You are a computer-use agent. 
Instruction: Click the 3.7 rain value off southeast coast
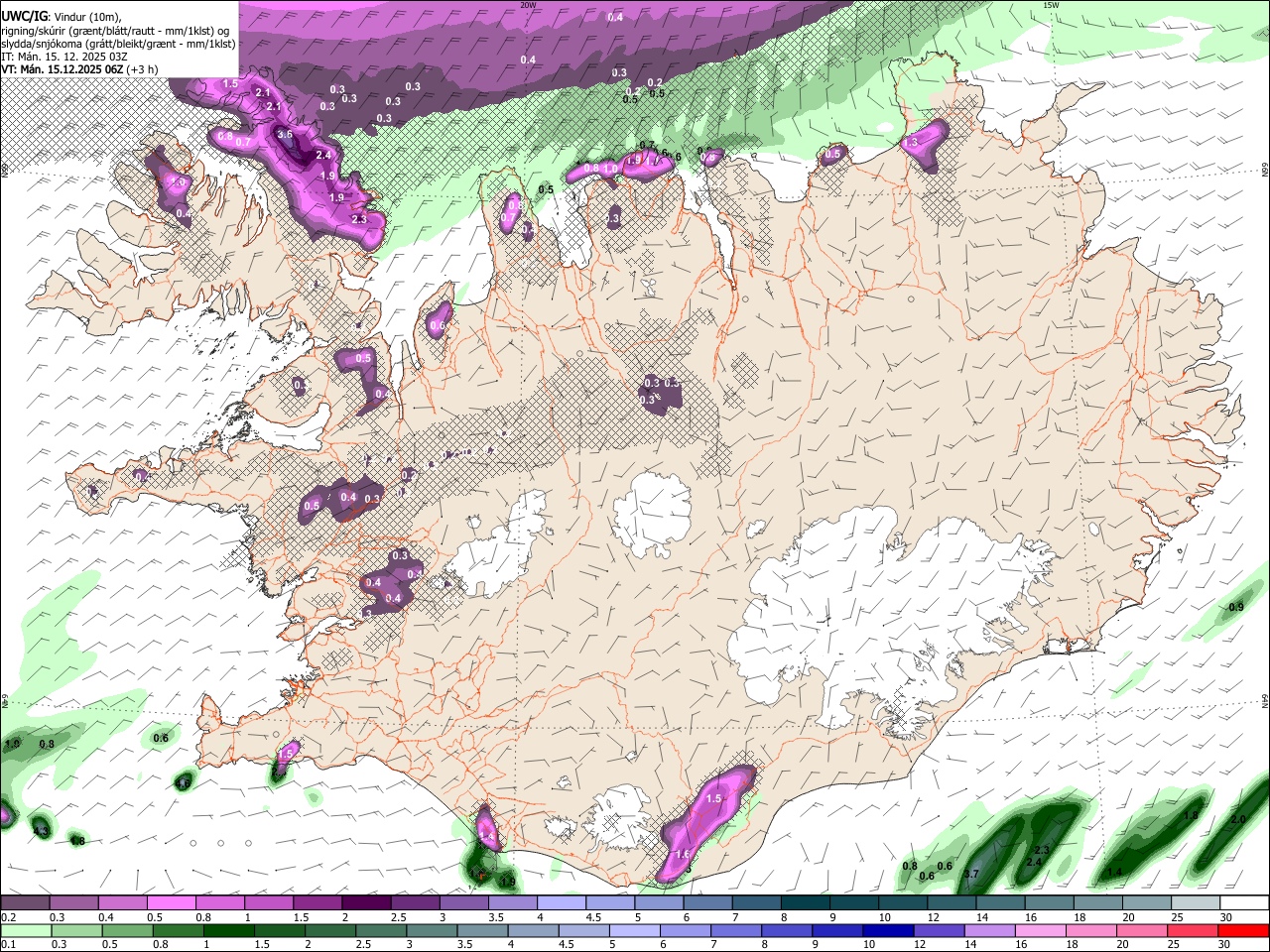pos(971,874)
